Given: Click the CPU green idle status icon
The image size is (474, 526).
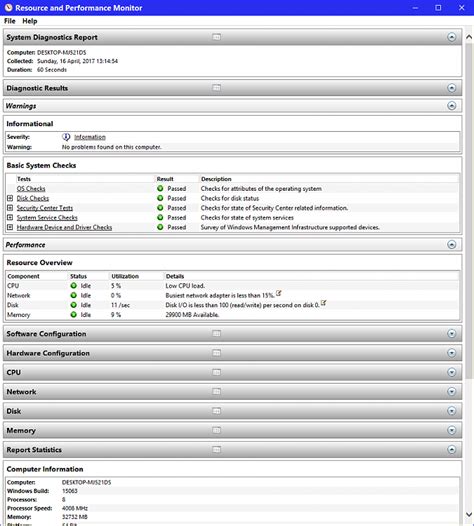Looking at the screenshot, I should click(74, 286).
